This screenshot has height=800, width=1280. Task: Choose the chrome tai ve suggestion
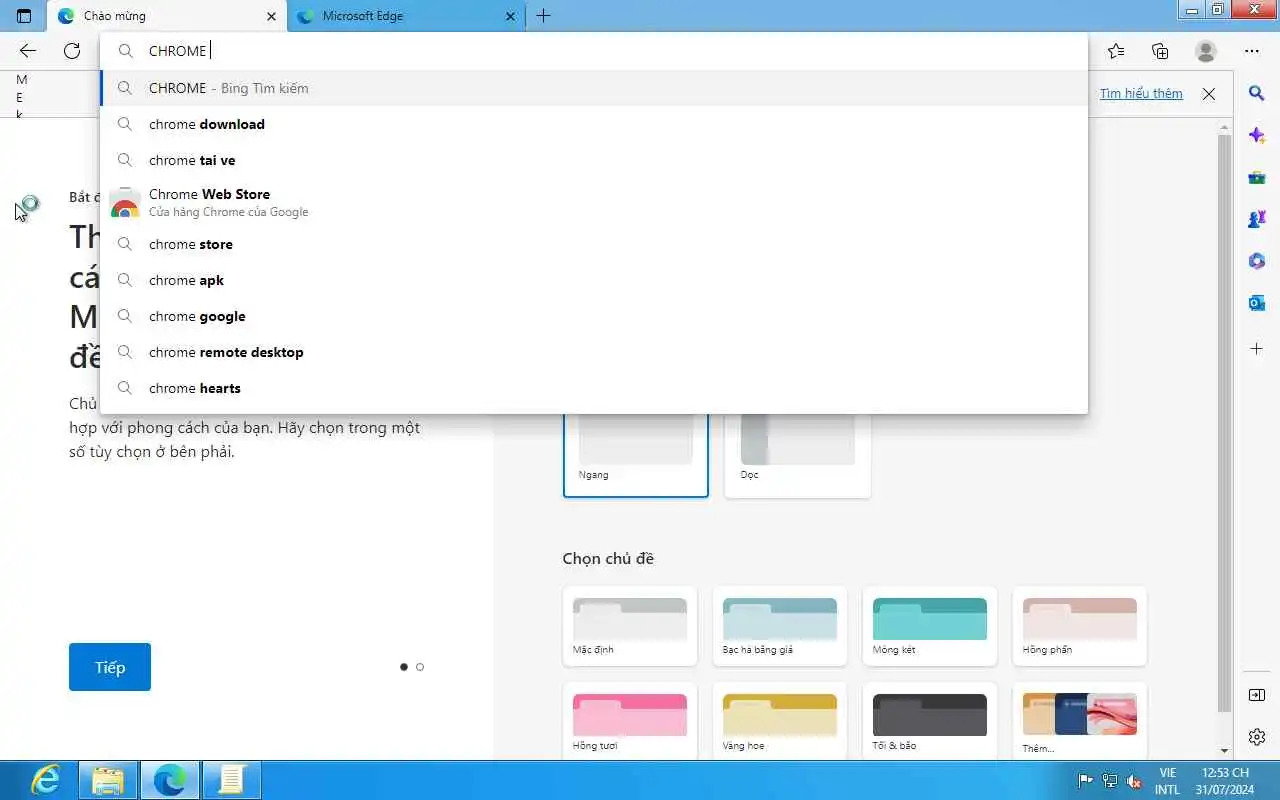point(594,160)
